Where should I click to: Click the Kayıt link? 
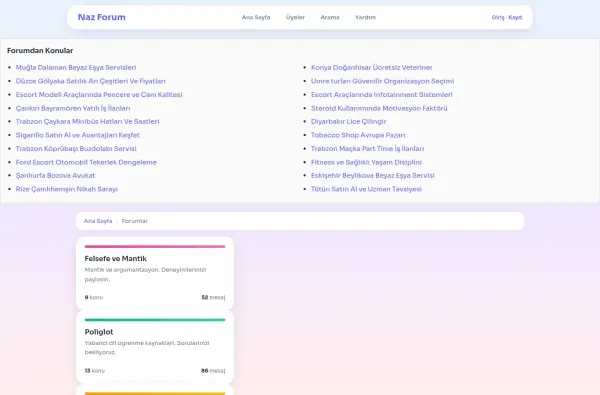[515, 17]
